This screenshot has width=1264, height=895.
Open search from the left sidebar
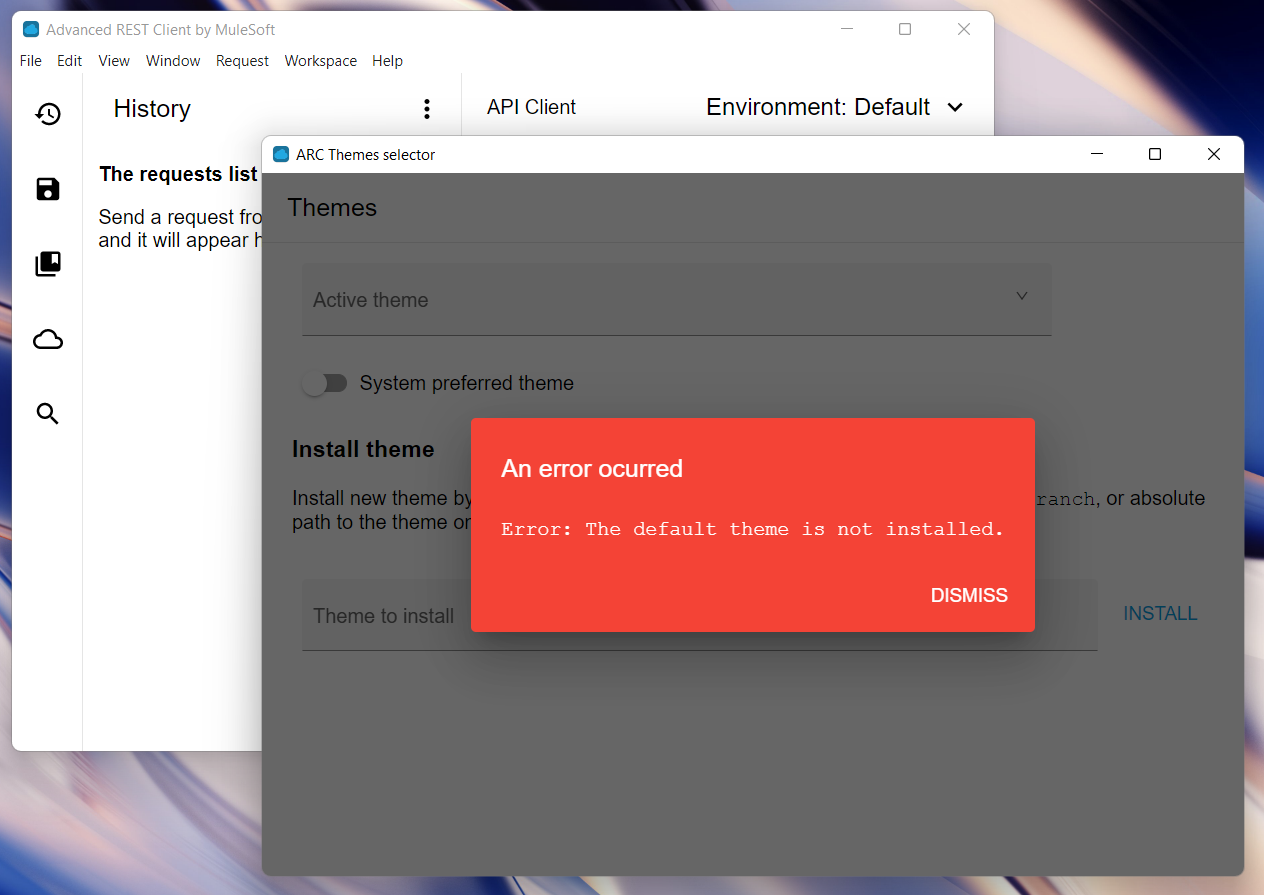click(47, 413)
